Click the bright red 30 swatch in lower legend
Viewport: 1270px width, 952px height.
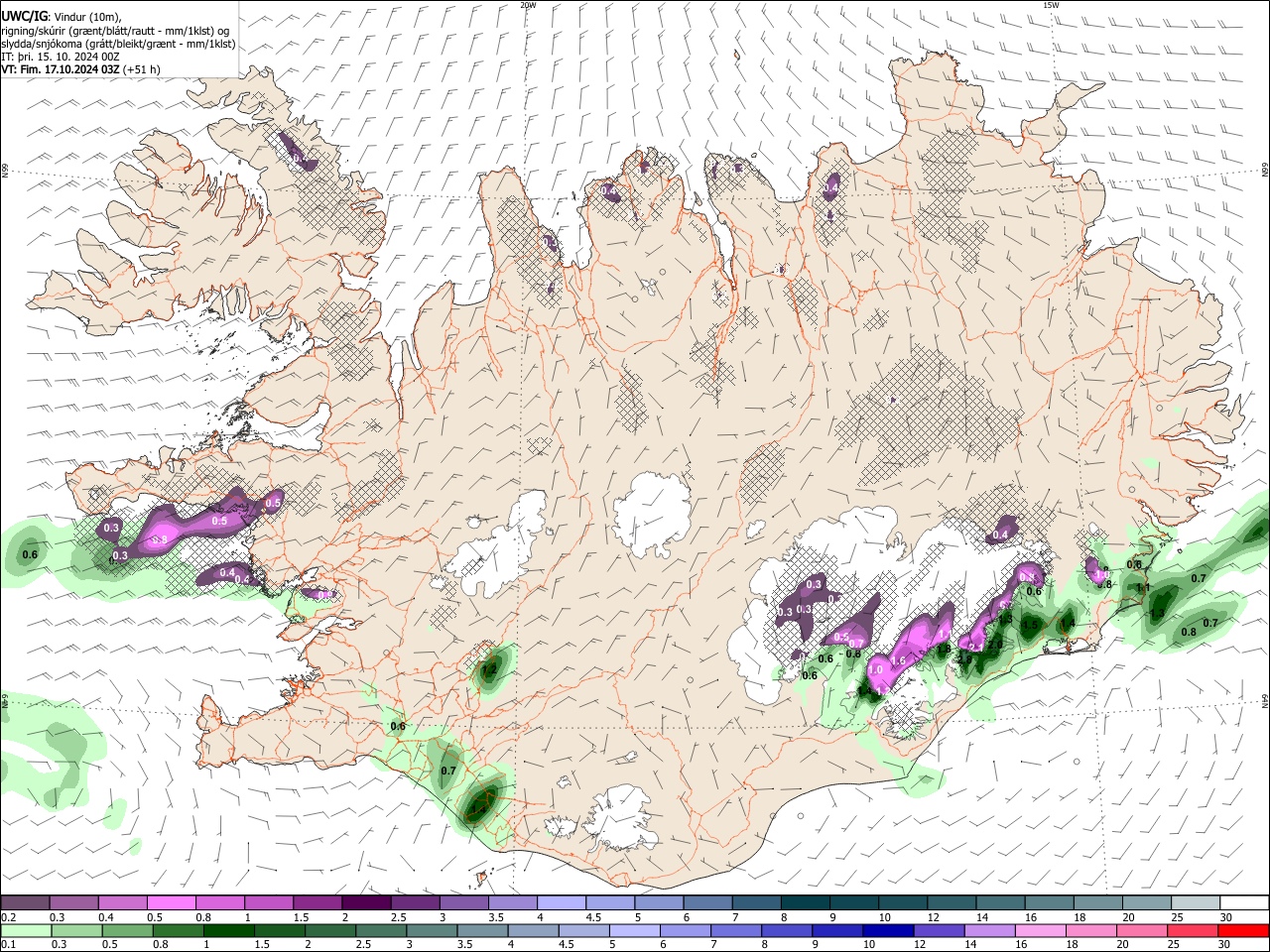pos(1243,930)
